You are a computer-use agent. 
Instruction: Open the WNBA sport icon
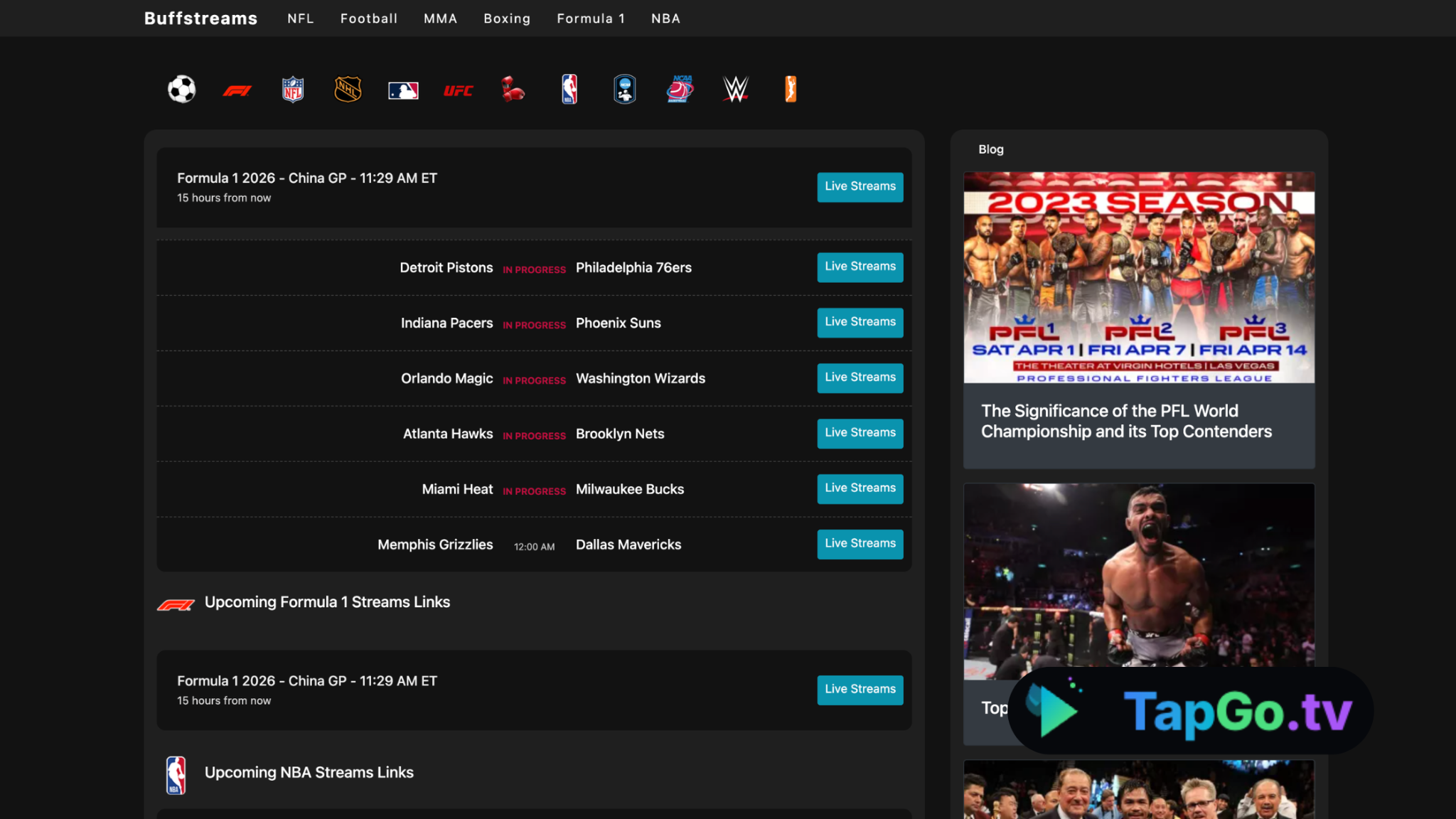tap(790, 89)
